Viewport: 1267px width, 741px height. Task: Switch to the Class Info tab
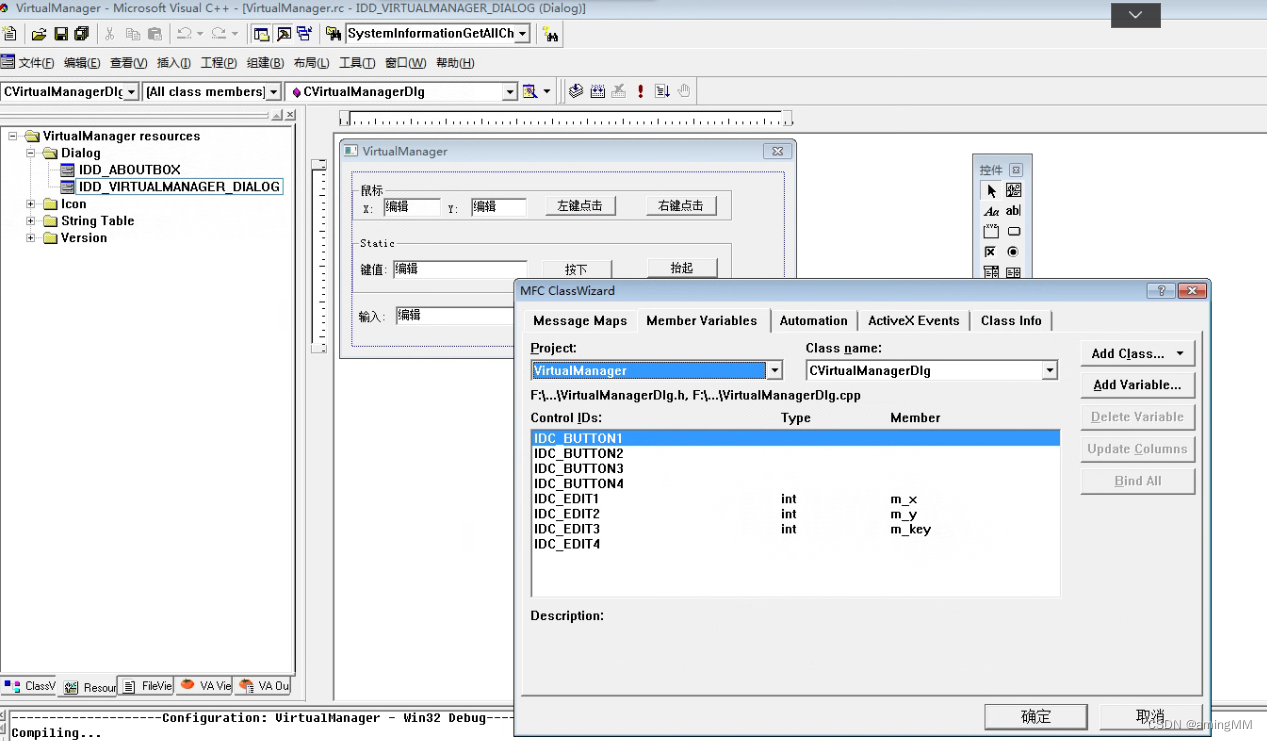point(1011,321)
